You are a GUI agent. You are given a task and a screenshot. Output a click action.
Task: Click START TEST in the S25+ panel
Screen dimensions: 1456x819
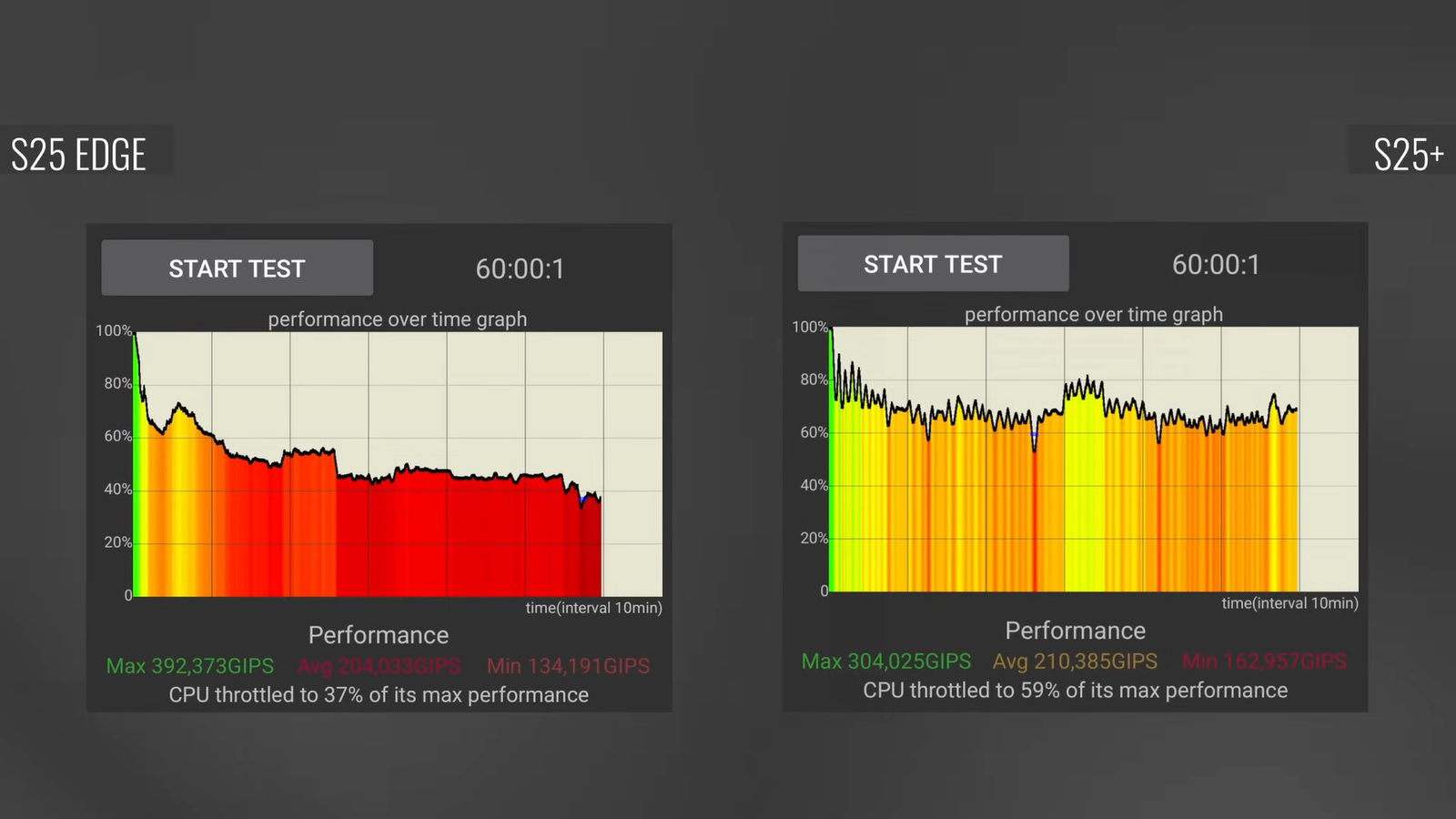pyautogui.click(x=933, y=264)
